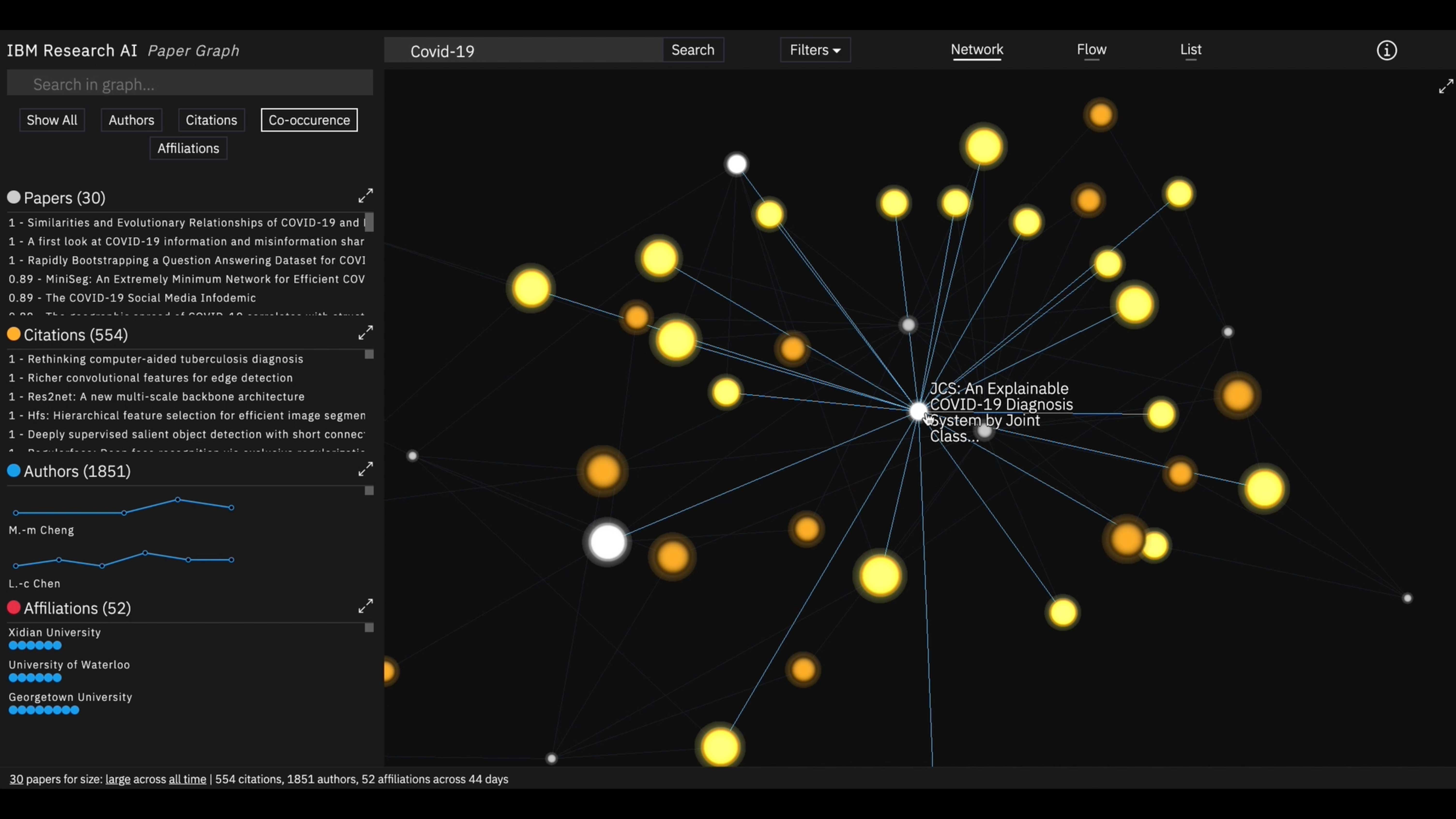Expand the Authors panel

365,469
